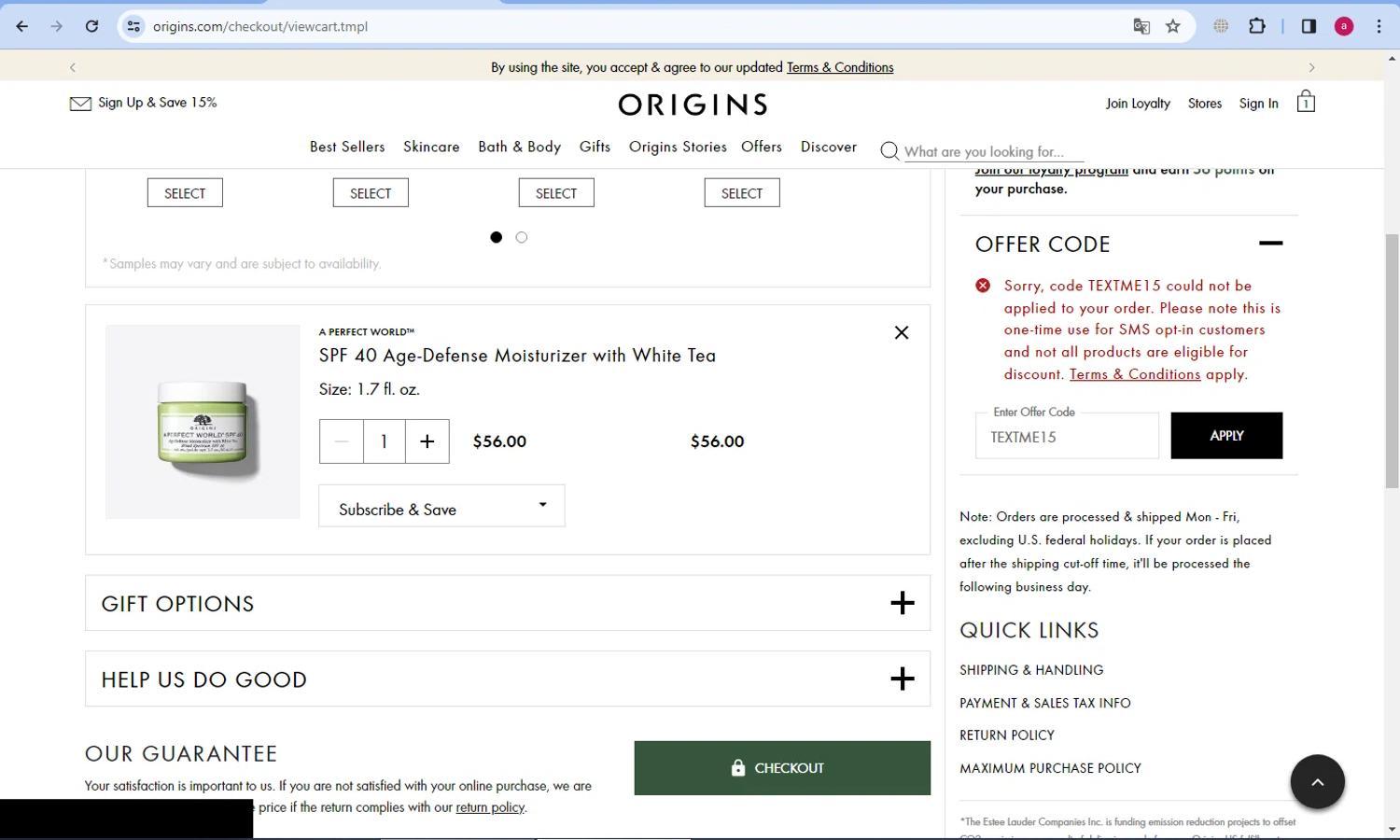
Task: Increase quantity with plus button
Action: [x=427, y=441]
